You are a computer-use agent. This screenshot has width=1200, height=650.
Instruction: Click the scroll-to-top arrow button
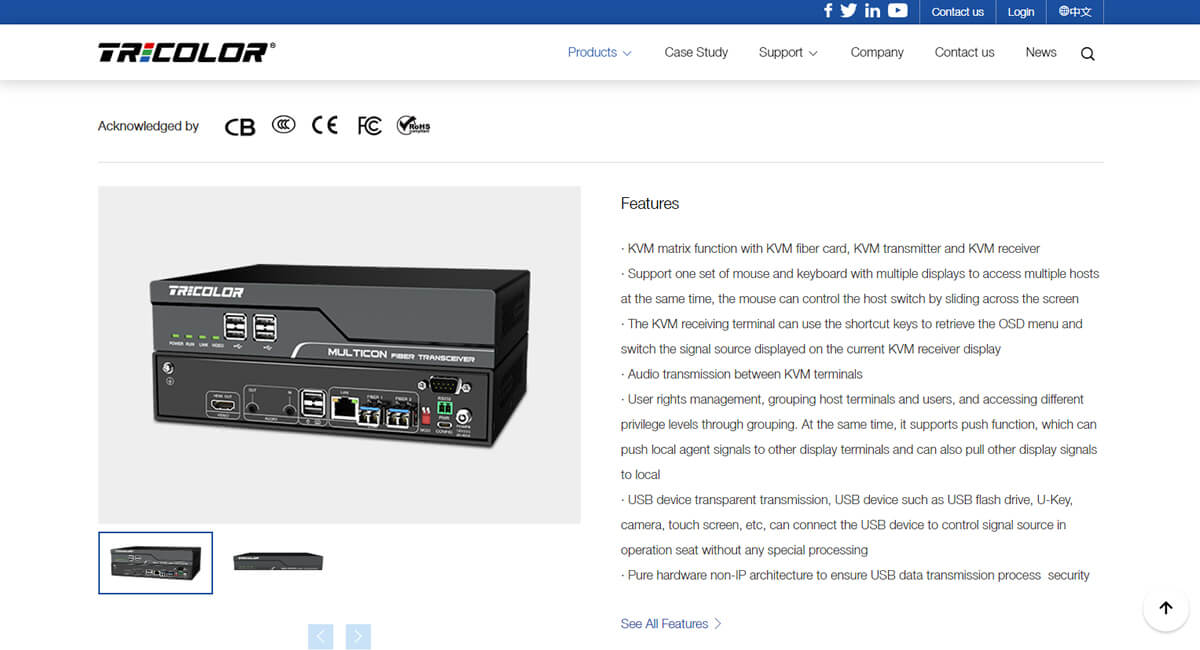[x=1165, y=608]
